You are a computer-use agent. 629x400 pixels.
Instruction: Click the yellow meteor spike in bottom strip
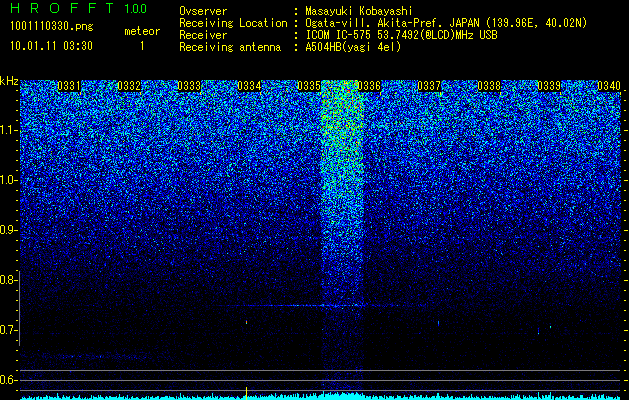pyautogui.click(x=246, y=393)
